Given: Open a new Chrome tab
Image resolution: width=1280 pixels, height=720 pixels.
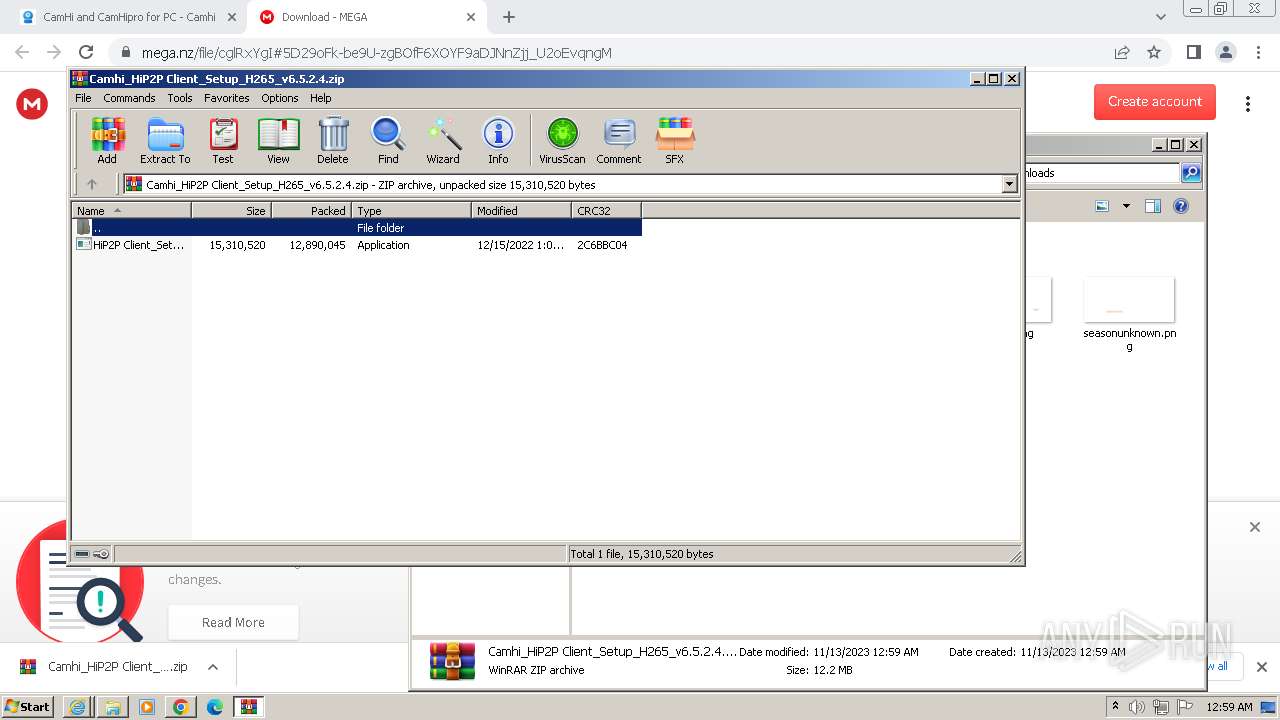Looking at the screenshot, I should pyautogui.click(x=509, y=17).
